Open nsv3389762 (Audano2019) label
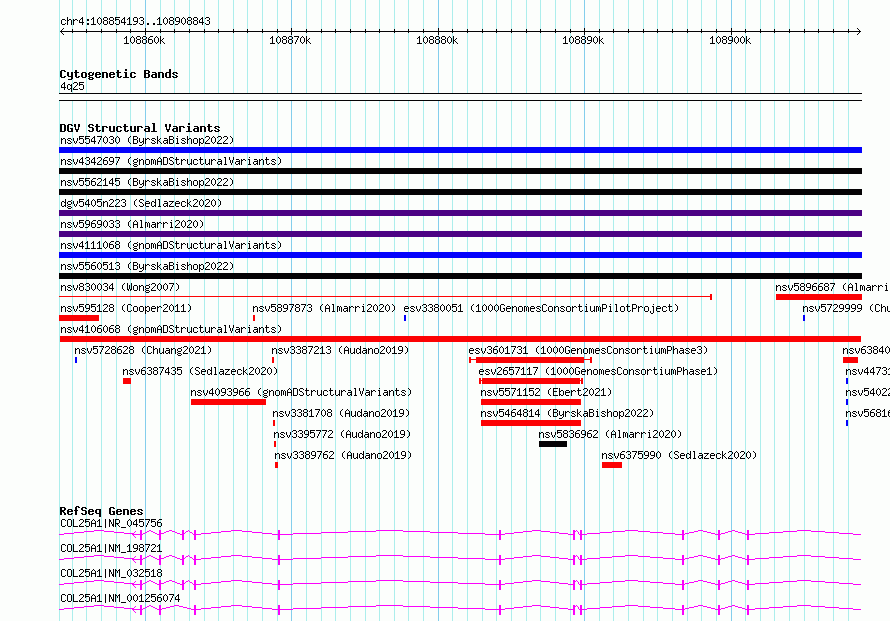This screenshot has width=890, height=621. (x=343, y=455)
